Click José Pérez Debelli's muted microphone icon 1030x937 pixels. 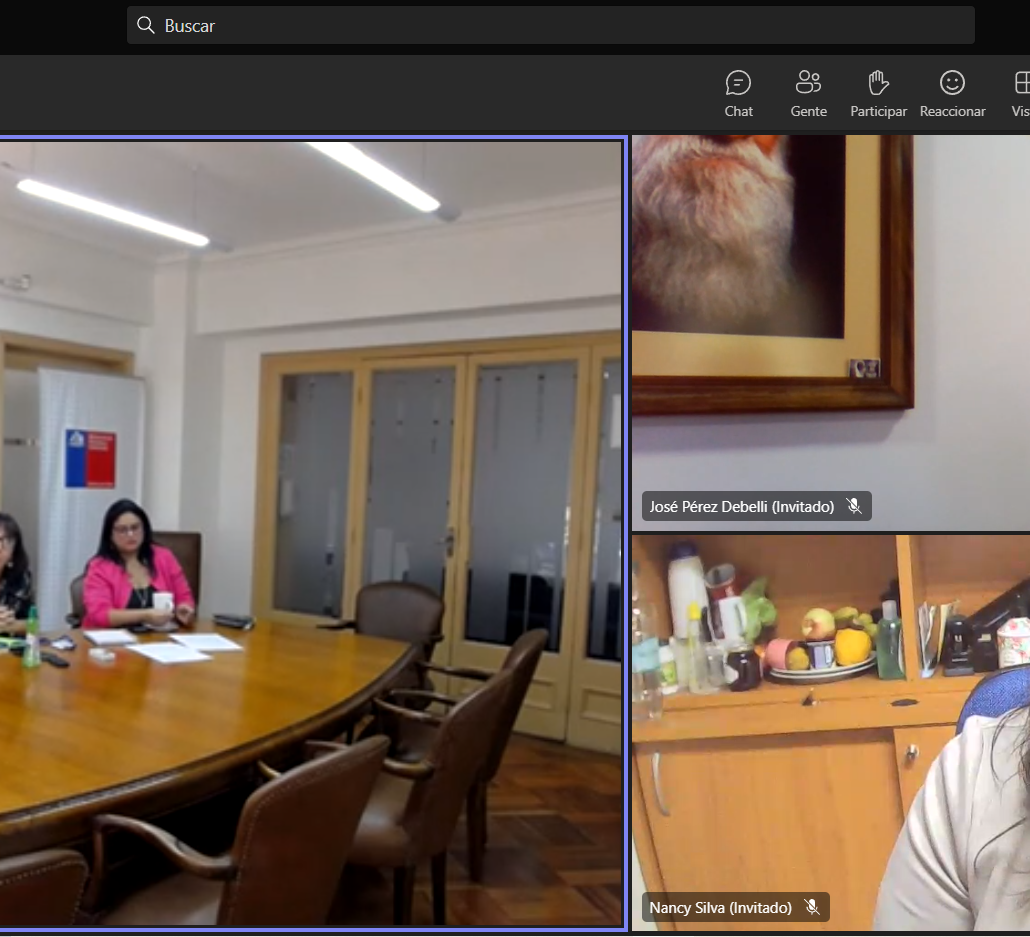(x=854, y=506)
